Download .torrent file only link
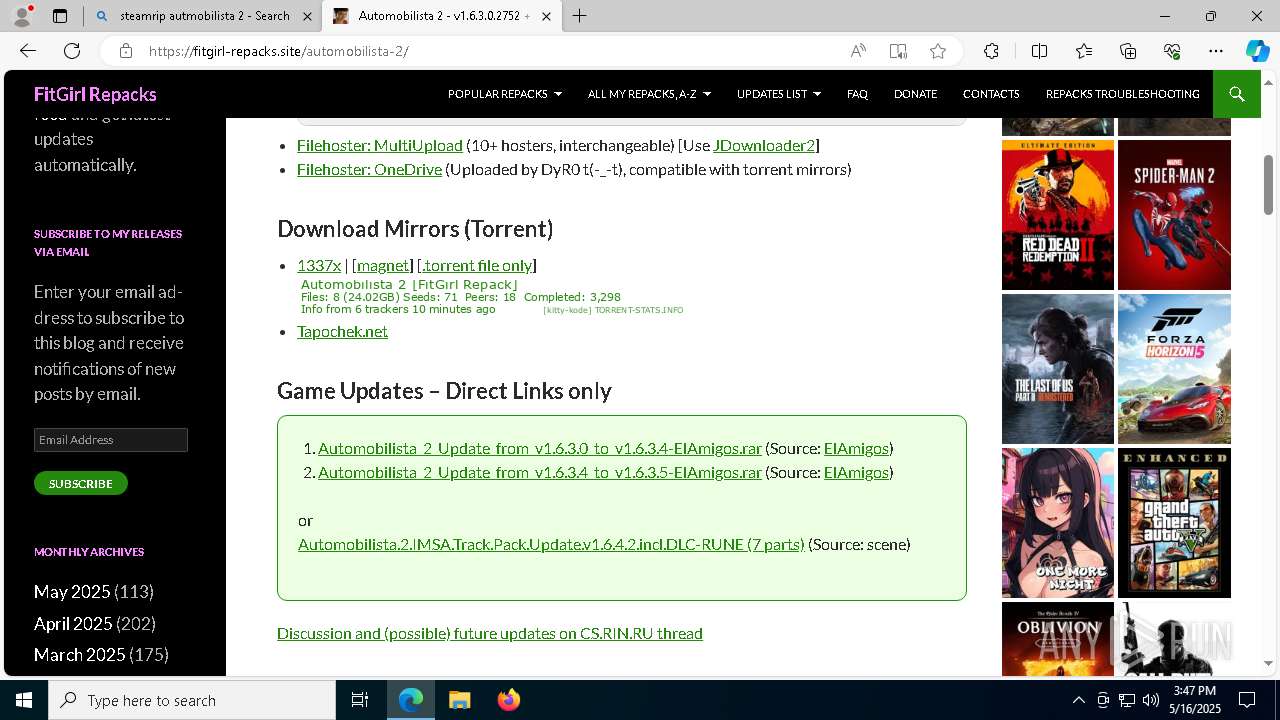Screen dimensions: 1280x720 (x=477, y=265)
